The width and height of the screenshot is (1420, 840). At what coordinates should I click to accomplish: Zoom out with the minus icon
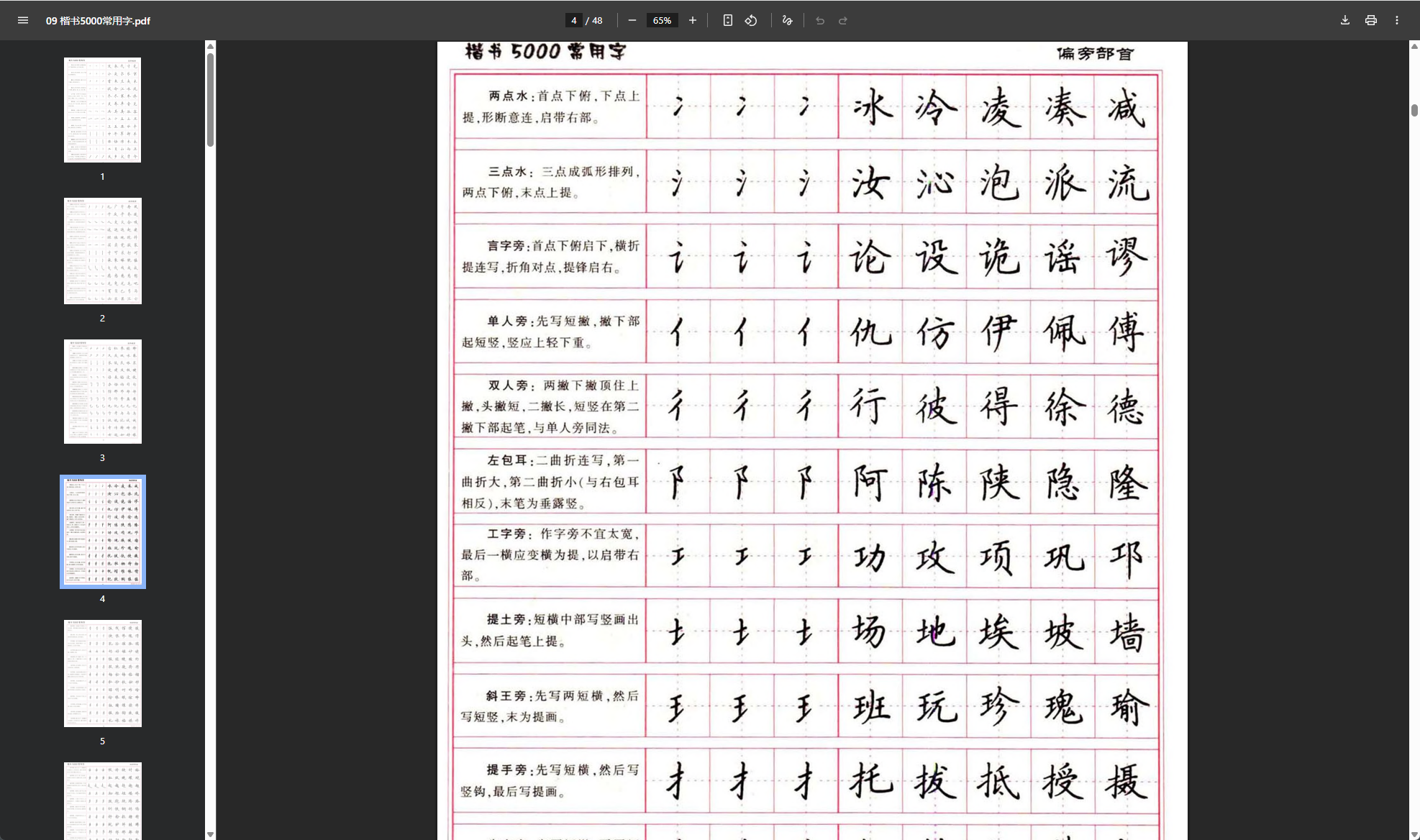coord(632,20)
